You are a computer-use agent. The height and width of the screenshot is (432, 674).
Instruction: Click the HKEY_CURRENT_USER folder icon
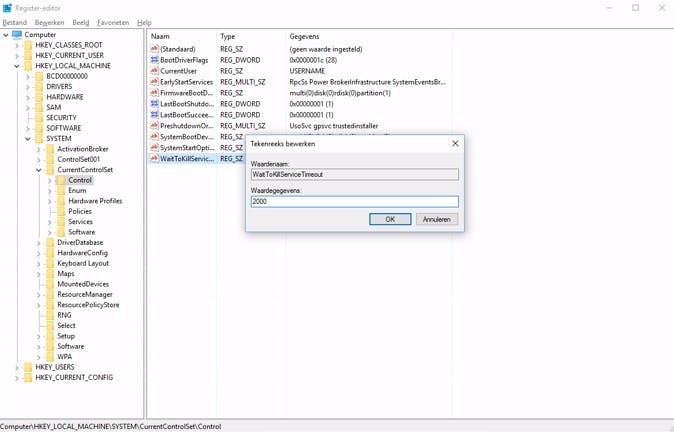tap(28, 55)
